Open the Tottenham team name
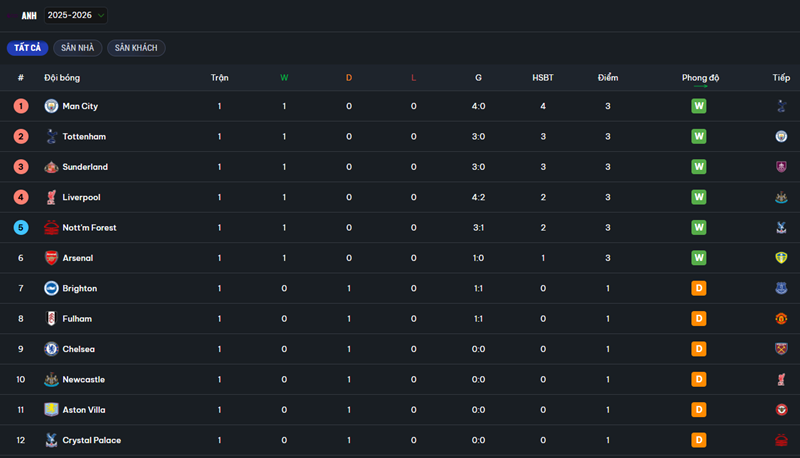Screen dimensions: 800x458 coord(84,137)
